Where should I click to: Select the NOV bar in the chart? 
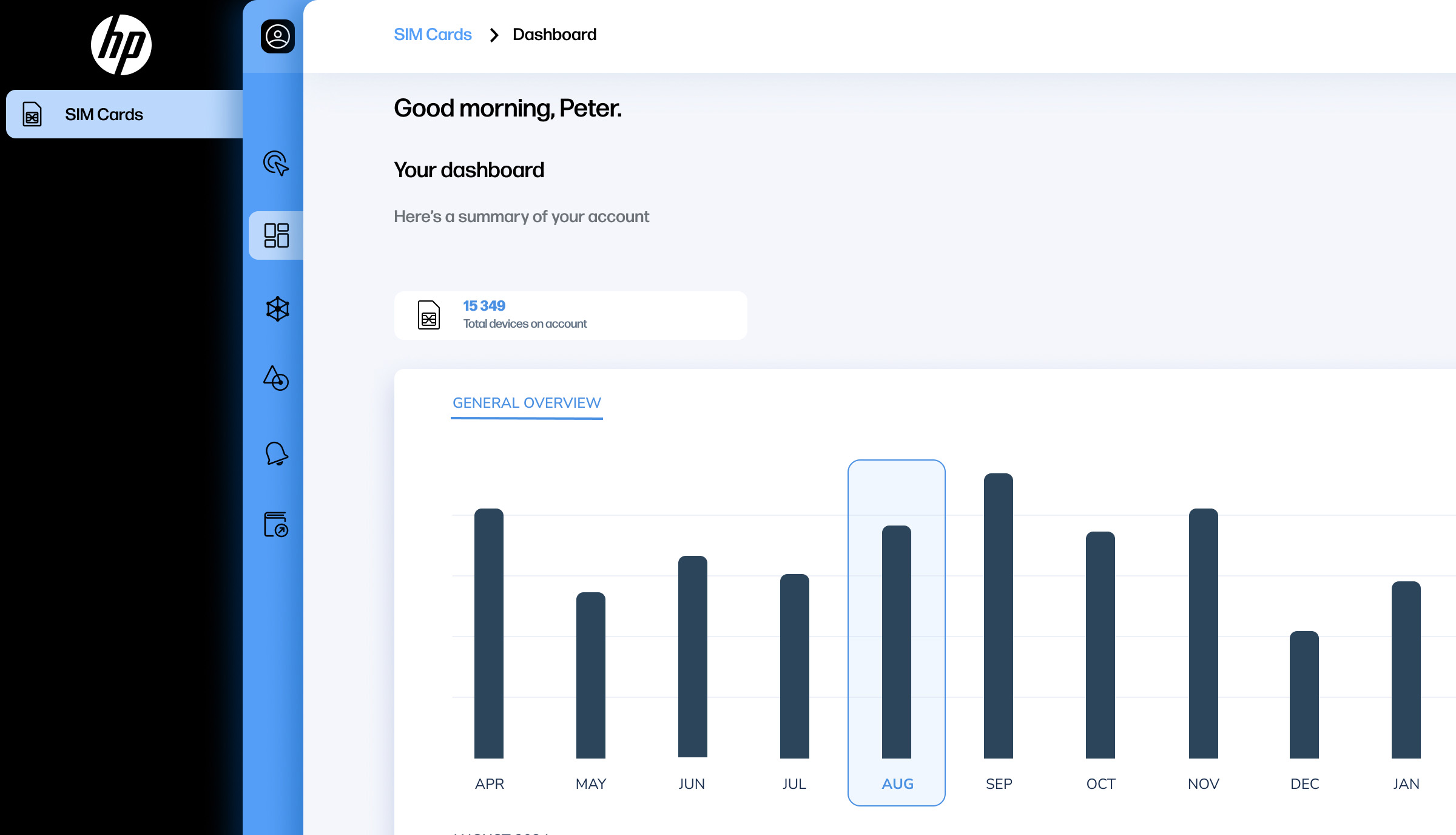point(1203,633)
